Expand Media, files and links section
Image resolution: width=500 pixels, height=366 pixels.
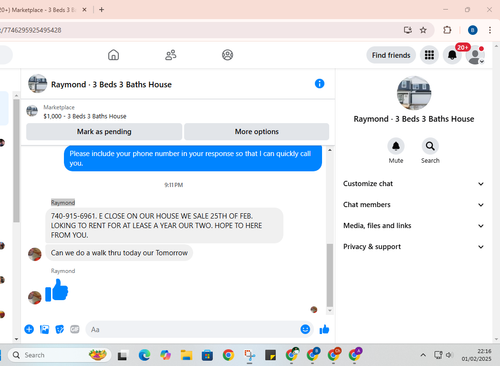click(413, 226)
